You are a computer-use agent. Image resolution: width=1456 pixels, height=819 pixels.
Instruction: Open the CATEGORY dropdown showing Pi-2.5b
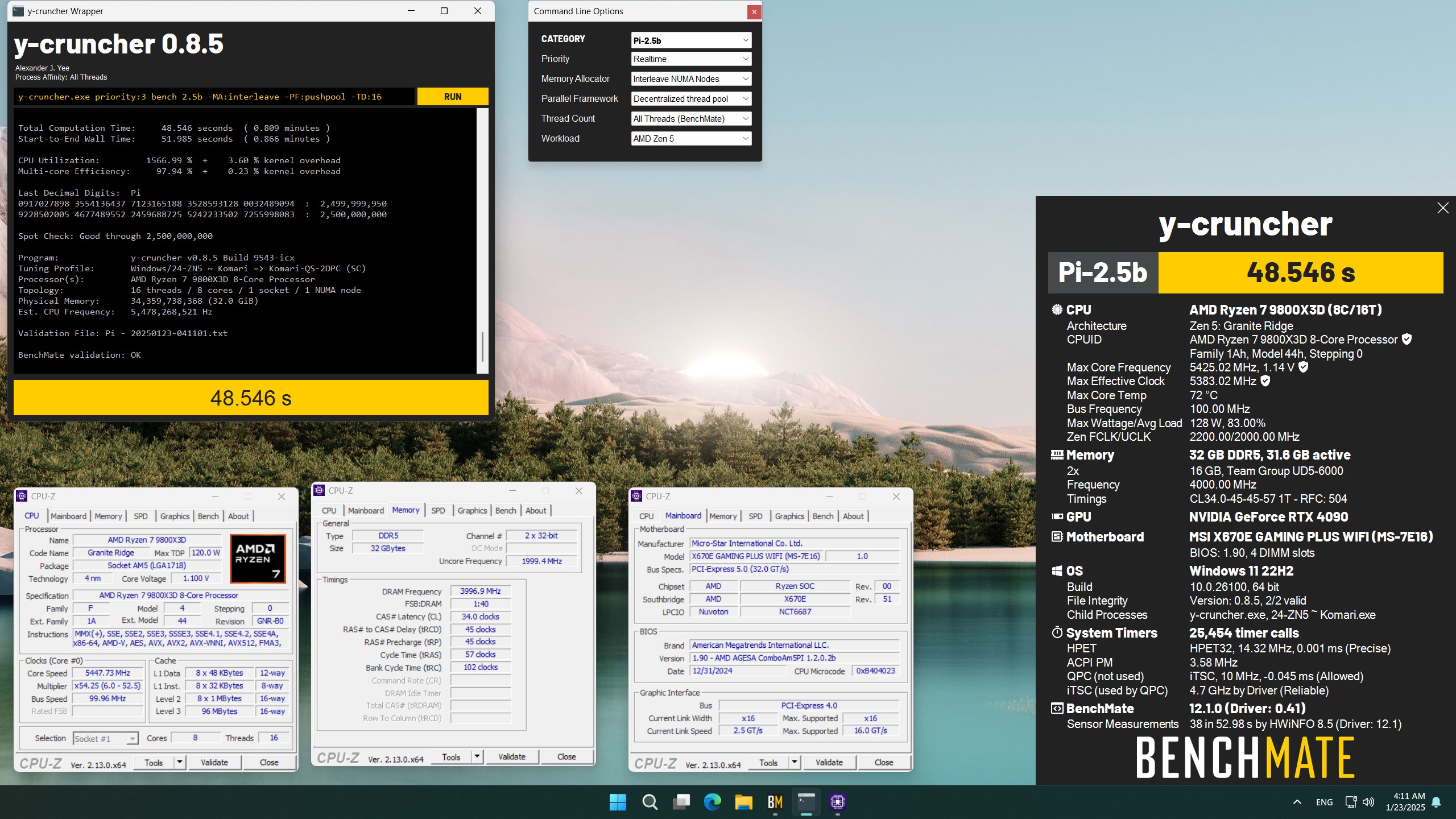pyautogui.click(x=691, y=40)
